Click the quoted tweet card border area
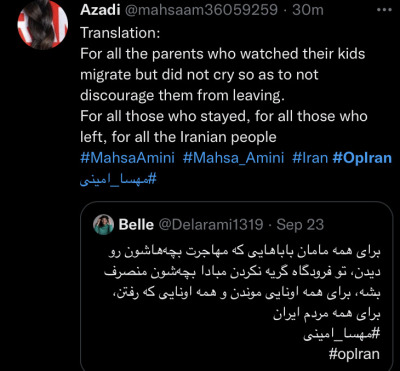This screenshot has width=400, height=371. coord(237,287)
